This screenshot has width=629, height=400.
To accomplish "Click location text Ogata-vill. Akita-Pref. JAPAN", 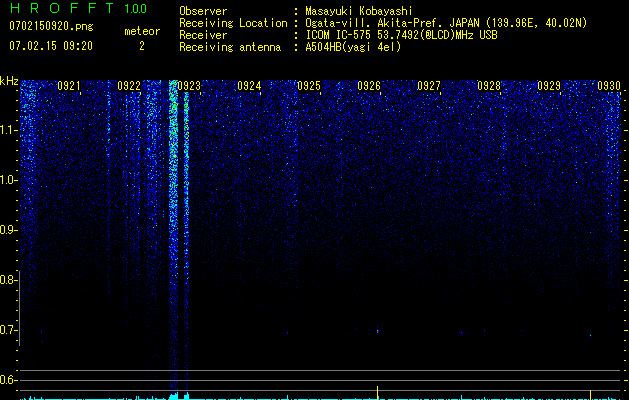I will click(392, 23).
